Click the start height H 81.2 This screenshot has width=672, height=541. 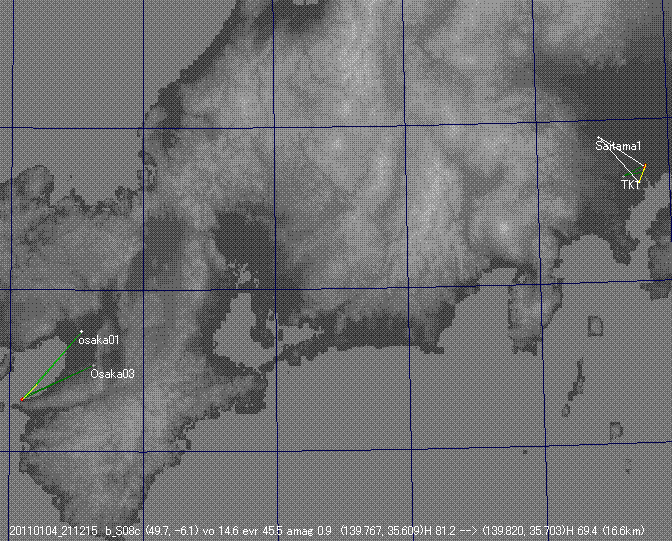point(439,531)
